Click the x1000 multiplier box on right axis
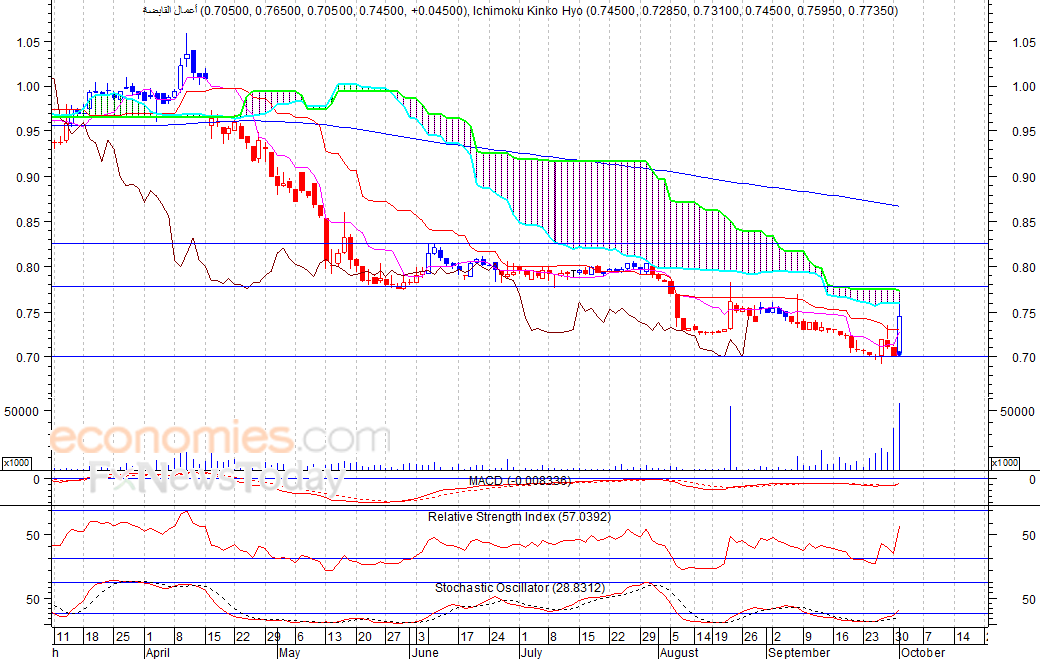The image size is (1040, 659). tap(1004, 463)
